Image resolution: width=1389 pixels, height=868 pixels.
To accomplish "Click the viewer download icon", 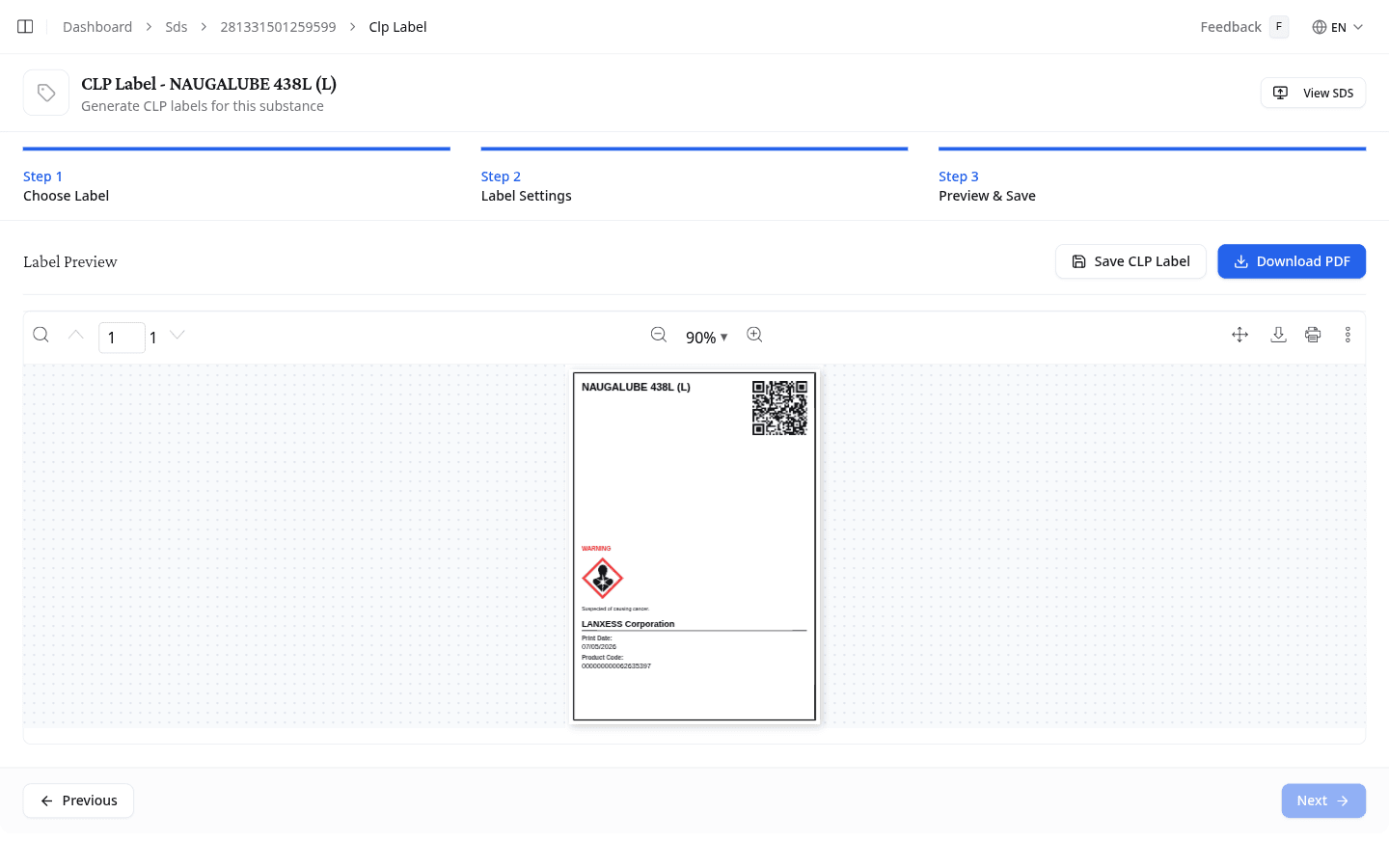I will 1278,335.
